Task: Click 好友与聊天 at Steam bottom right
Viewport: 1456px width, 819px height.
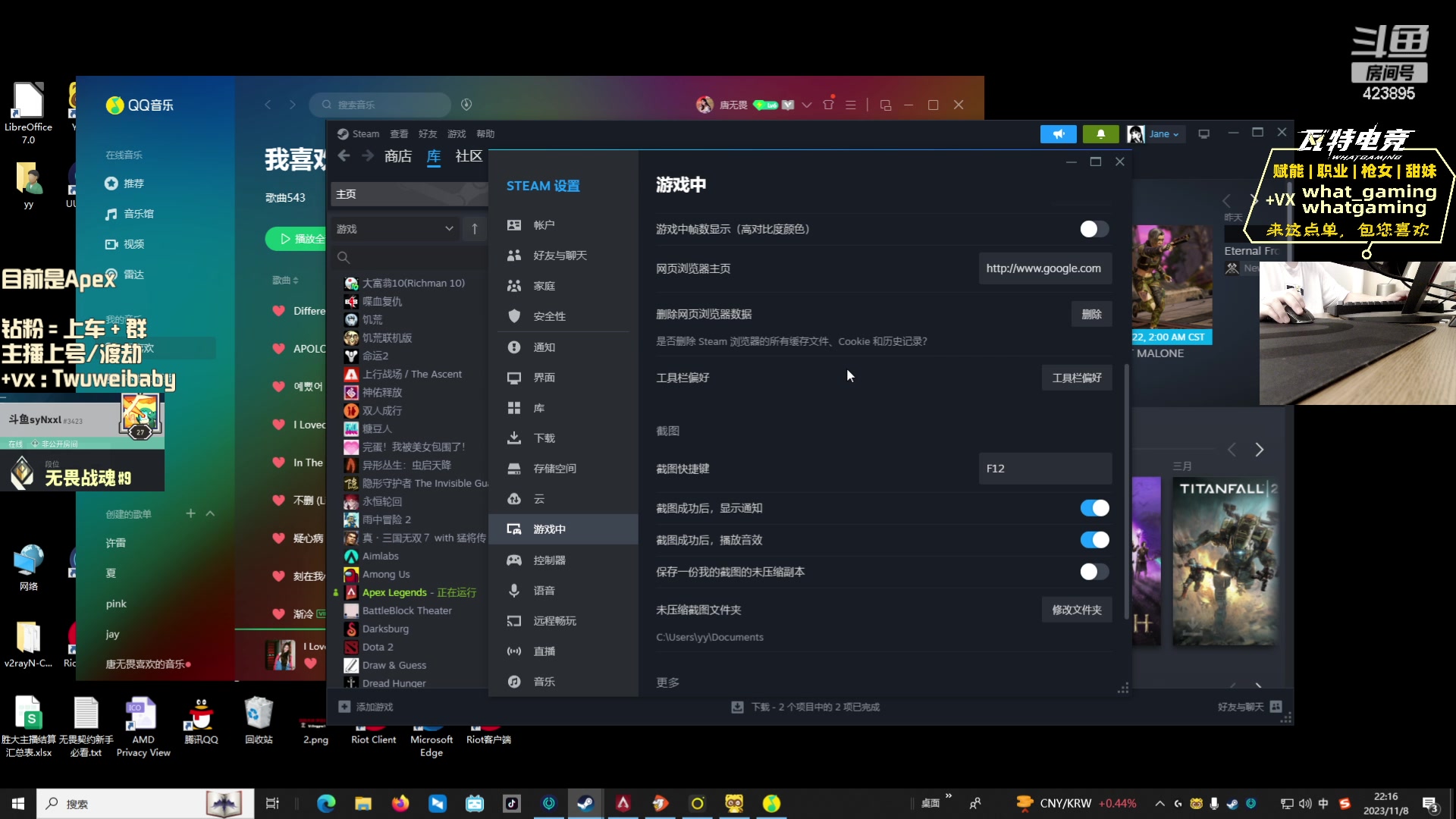Action: 1249,707
